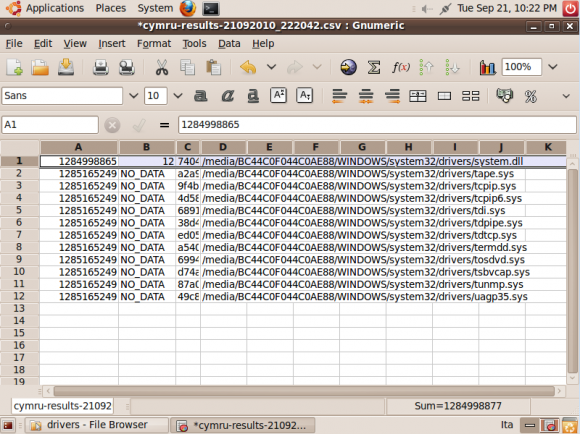This screenshot has width=580, height=434.
Task: Toggle bold text formatting
Action: point(200,96)
